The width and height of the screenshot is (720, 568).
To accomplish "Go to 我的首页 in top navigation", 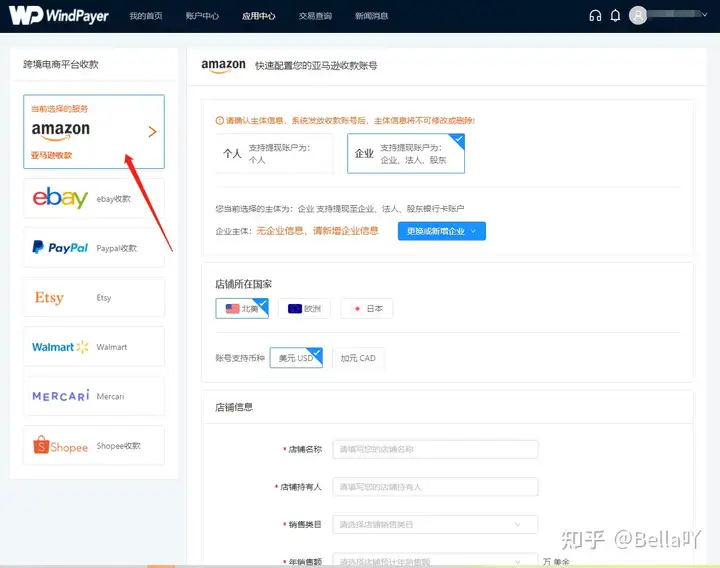I will pyautogui.click(x=146, y=16).
